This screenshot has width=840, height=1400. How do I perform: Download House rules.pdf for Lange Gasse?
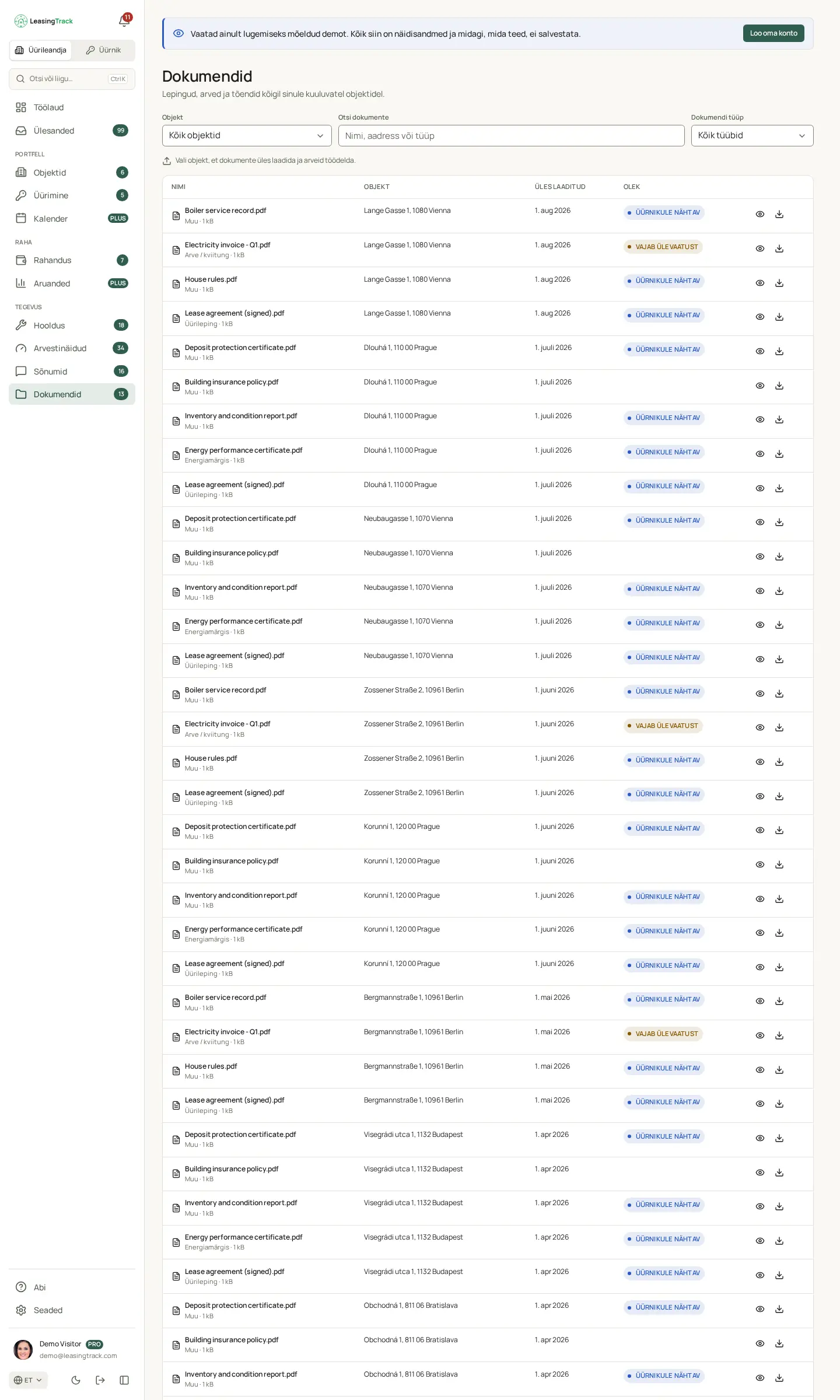(779, 283)
